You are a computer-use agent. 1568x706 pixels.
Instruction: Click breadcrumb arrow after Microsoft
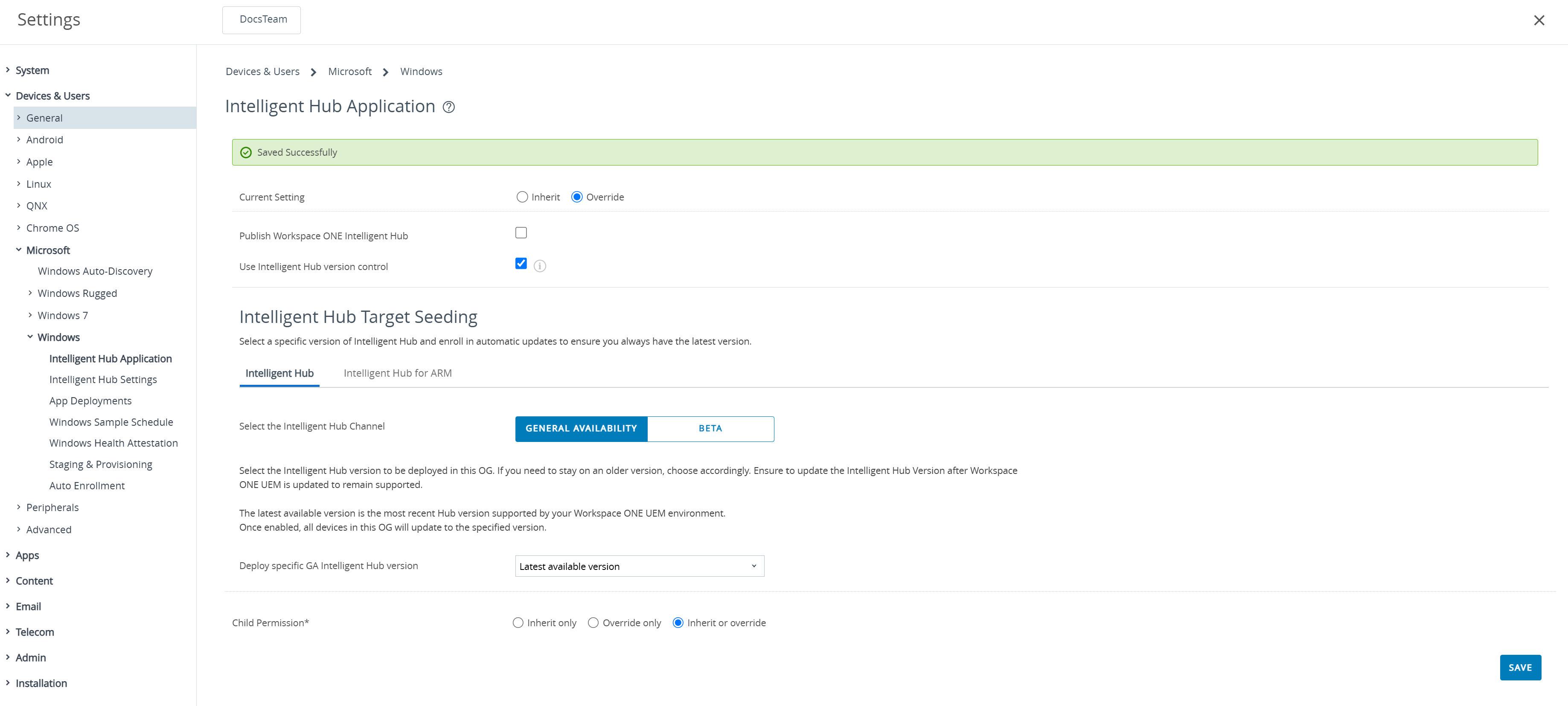click(385, 73)
